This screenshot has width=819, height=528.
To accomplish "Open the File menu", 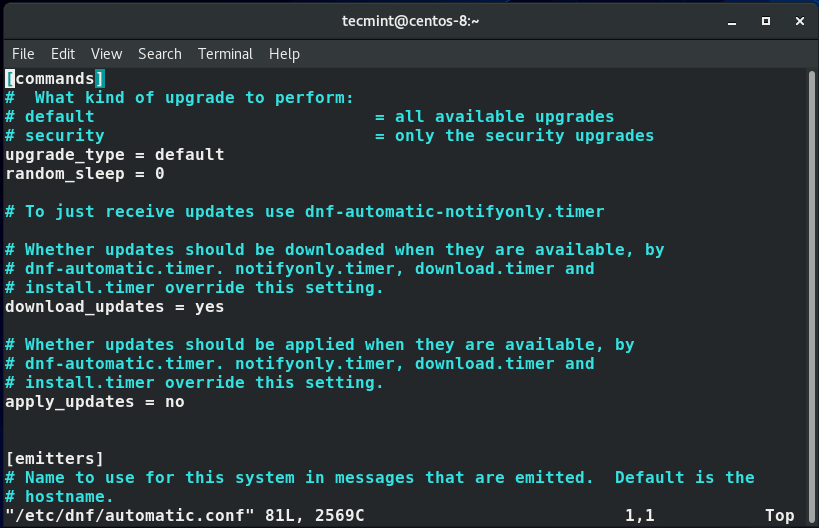I will 23,54.
